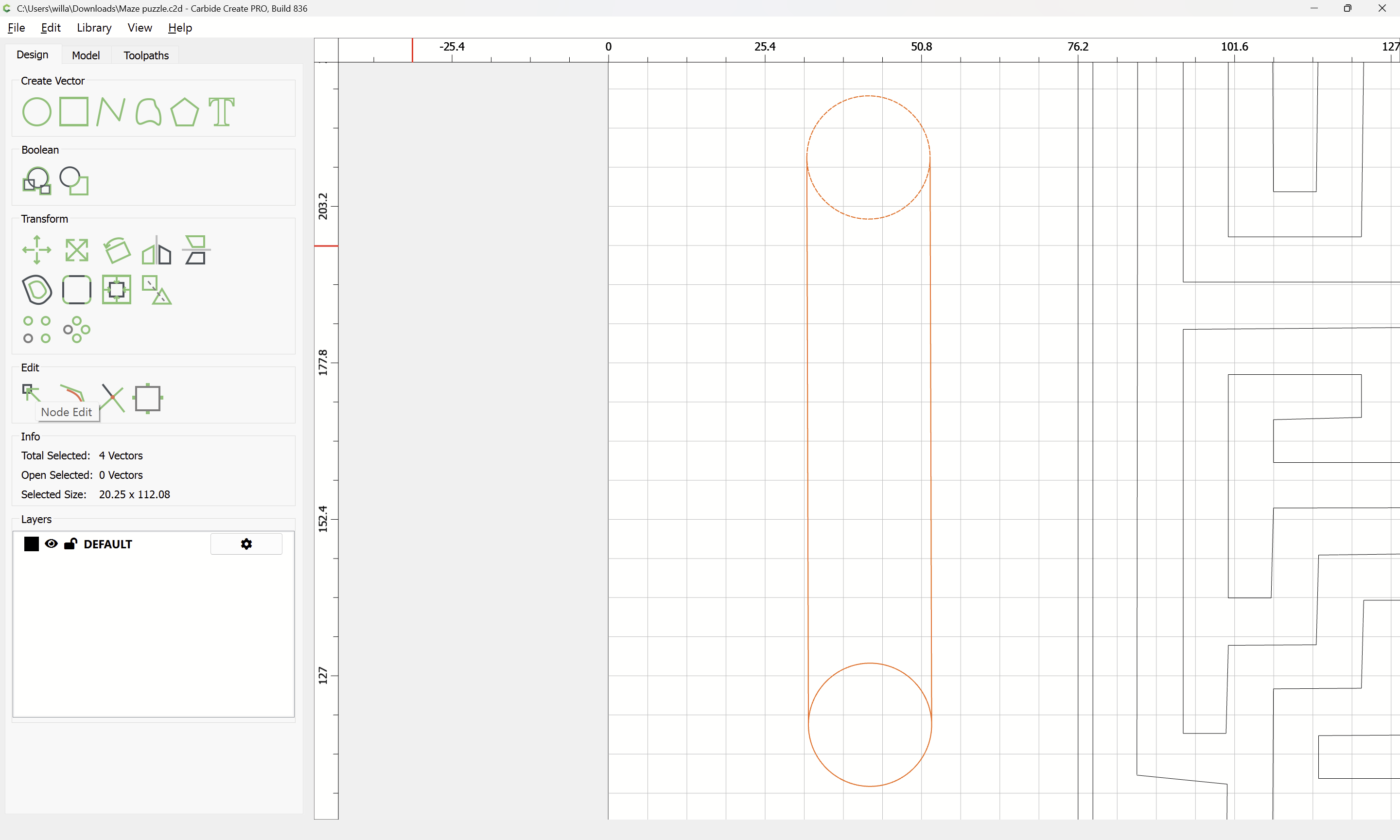
Task: Open DEFAULT layer settings gear
Action: [x=246, y=544]
